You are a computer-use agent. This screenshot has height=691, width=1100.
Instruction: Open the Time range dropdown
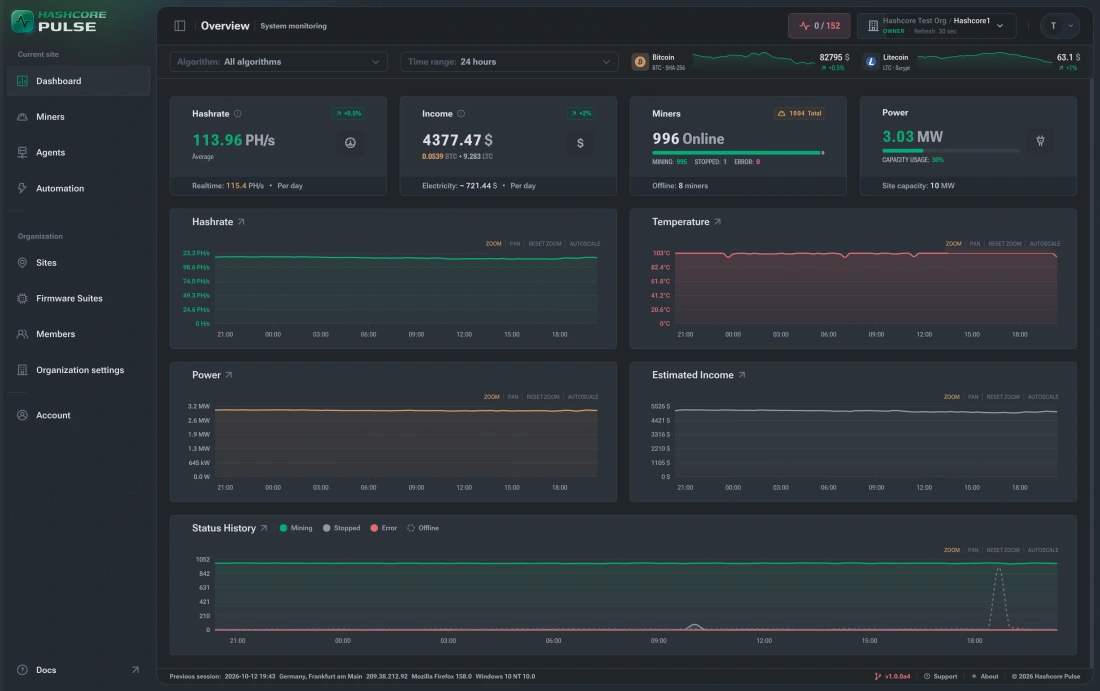[509, 62]
